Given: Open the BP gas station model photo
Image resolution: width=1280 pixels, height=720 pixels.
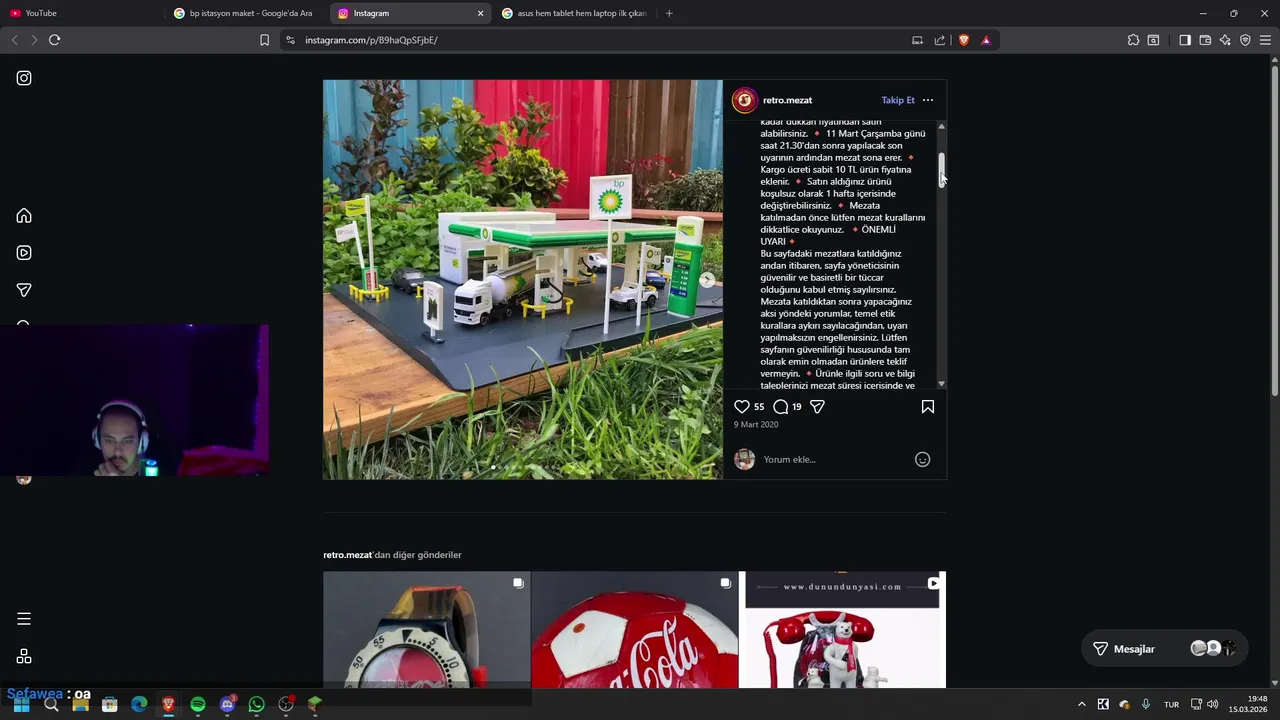Looking at the screenshot, I should point(522,279).
